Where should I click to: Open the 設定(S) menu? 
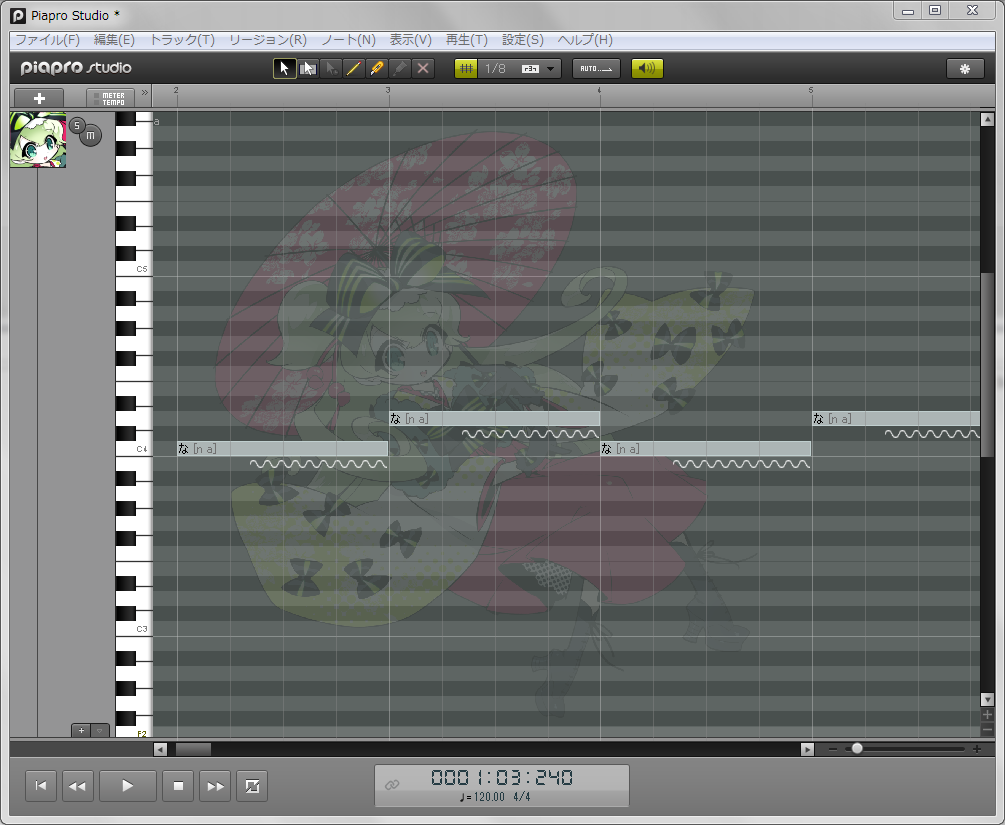point(522,40)
